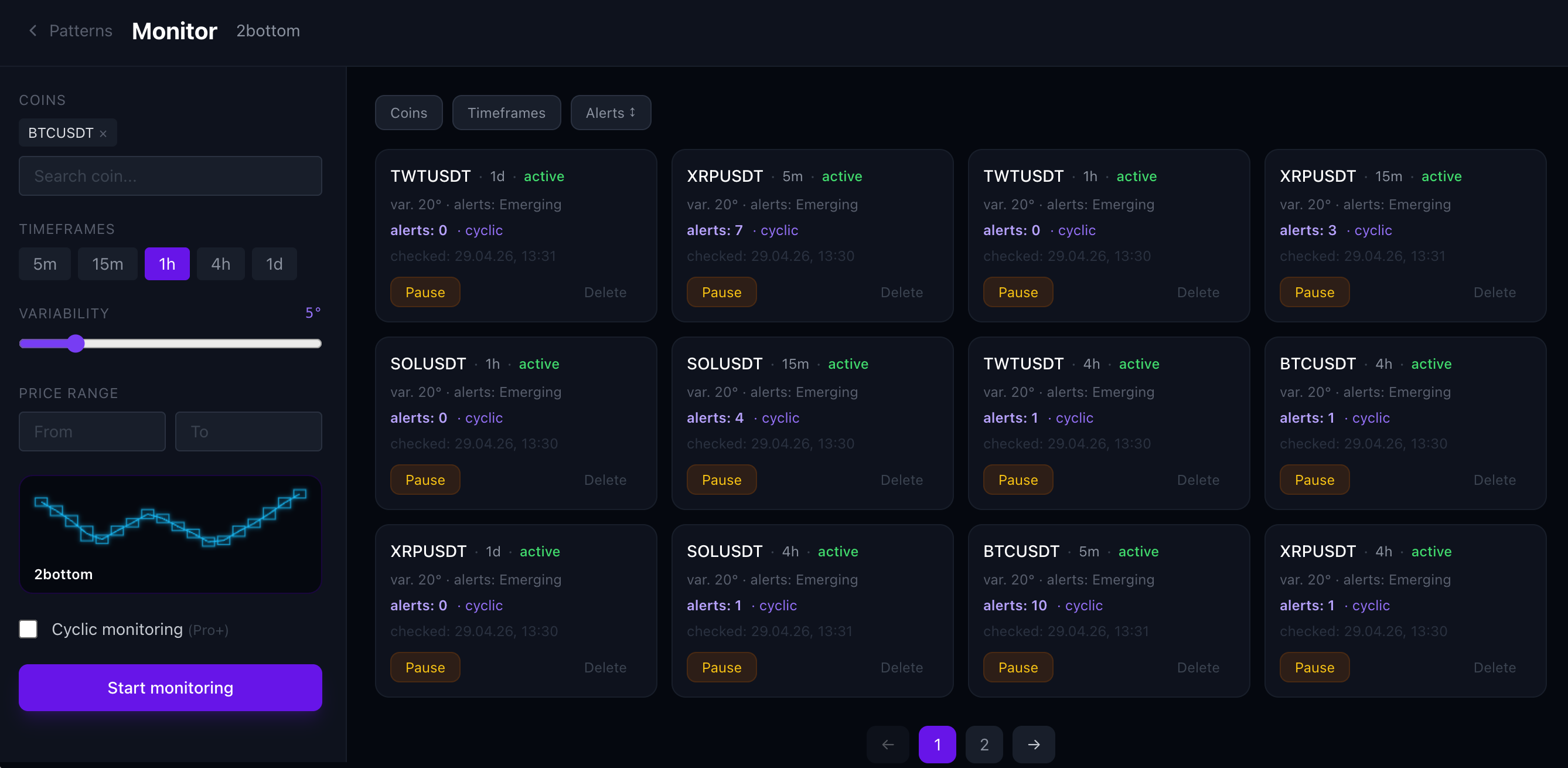Image resolution: width=1568 pixels, height=768 pixels.
Task: Delete the XRPUSDT 5m monitor
Action: (901, 292)
